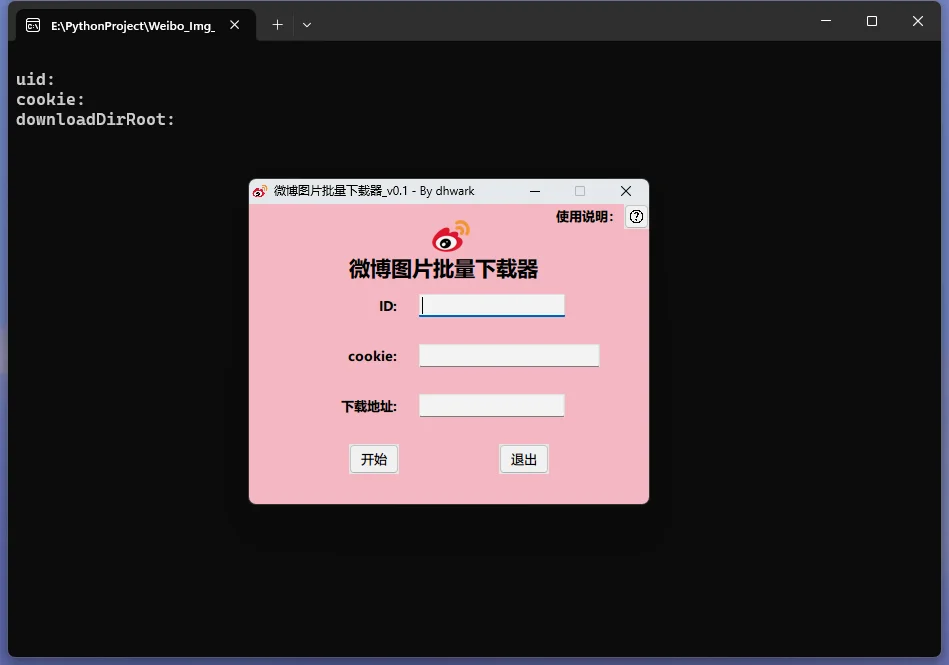Minimize the Weibo downloader dialog
949x665 pixels.
tap(535, 191)
